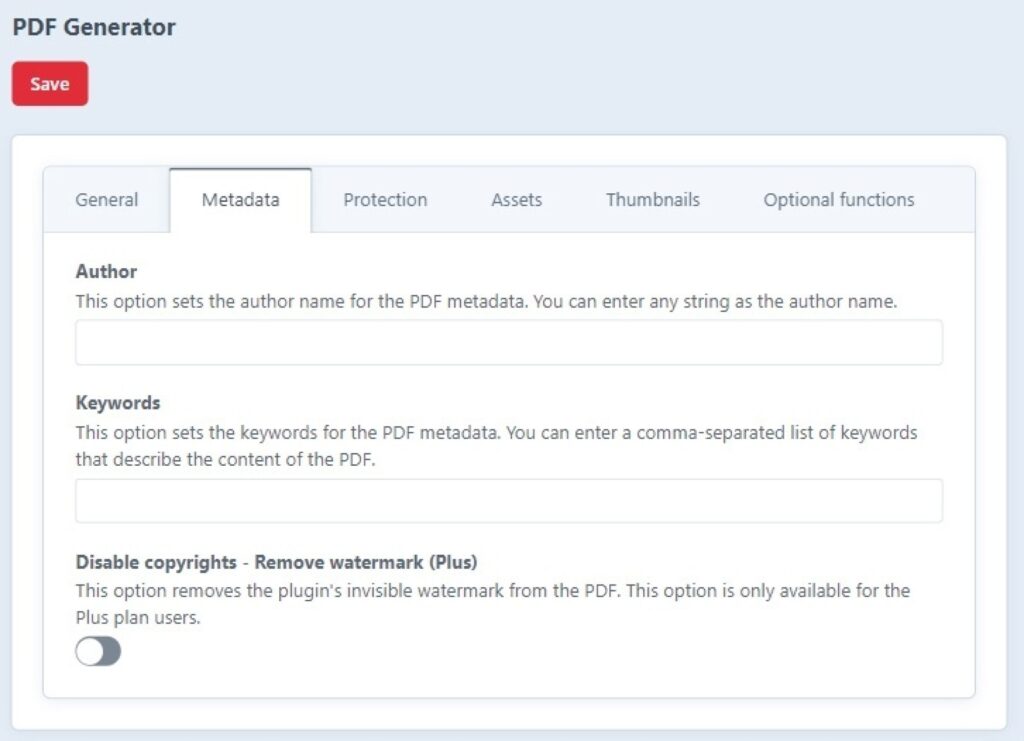
Task: Save the PDF Generator settings
Action: 49,84
